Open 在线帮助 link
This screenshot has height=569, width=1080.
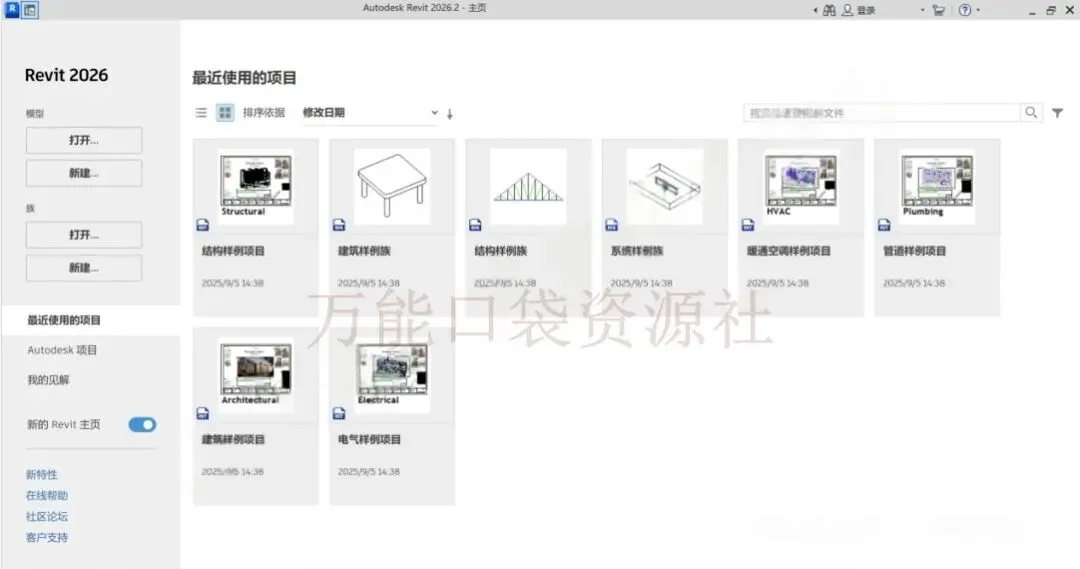(x=47, y=495)
